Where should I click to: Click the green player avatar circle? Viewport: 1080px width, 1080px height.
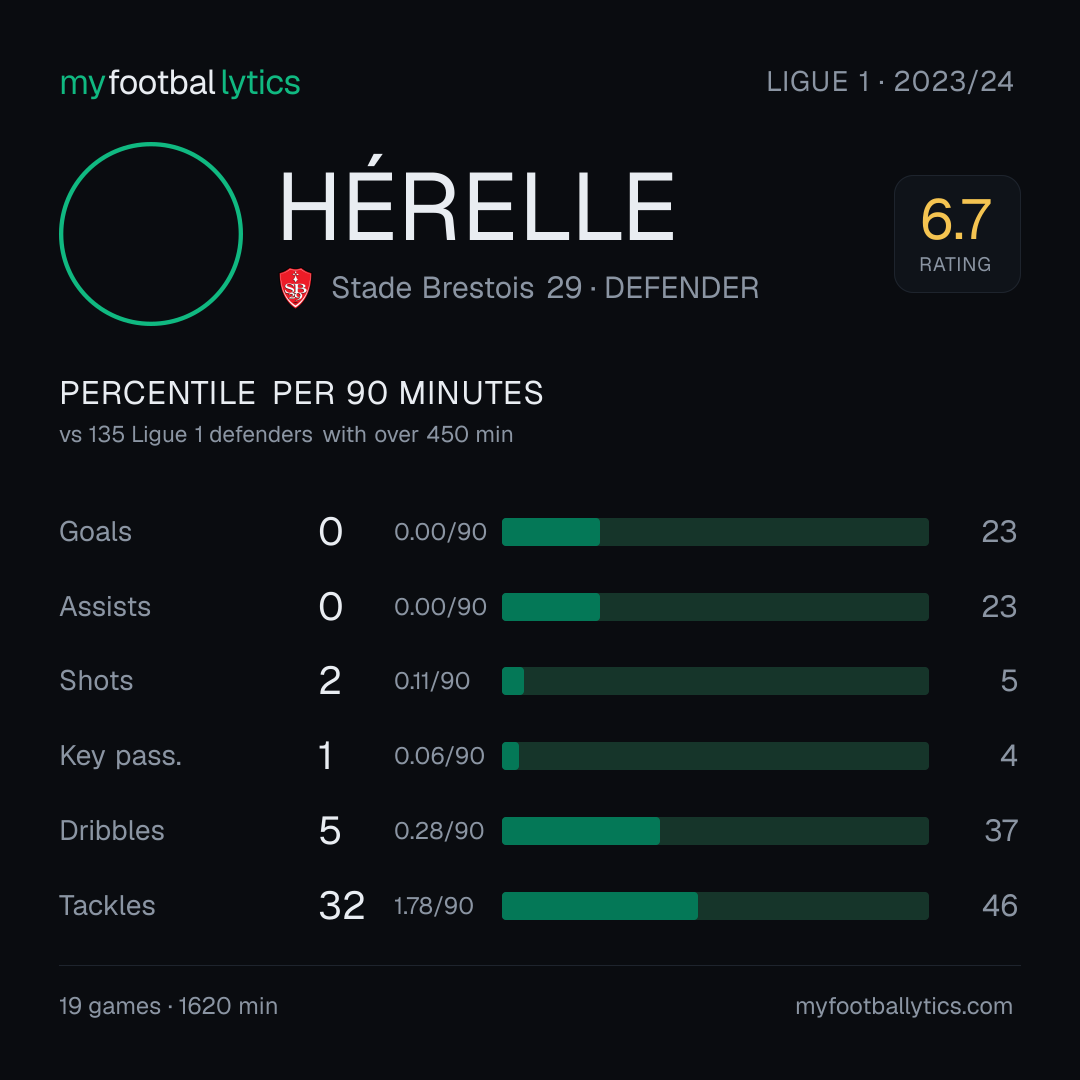(151, 234)
